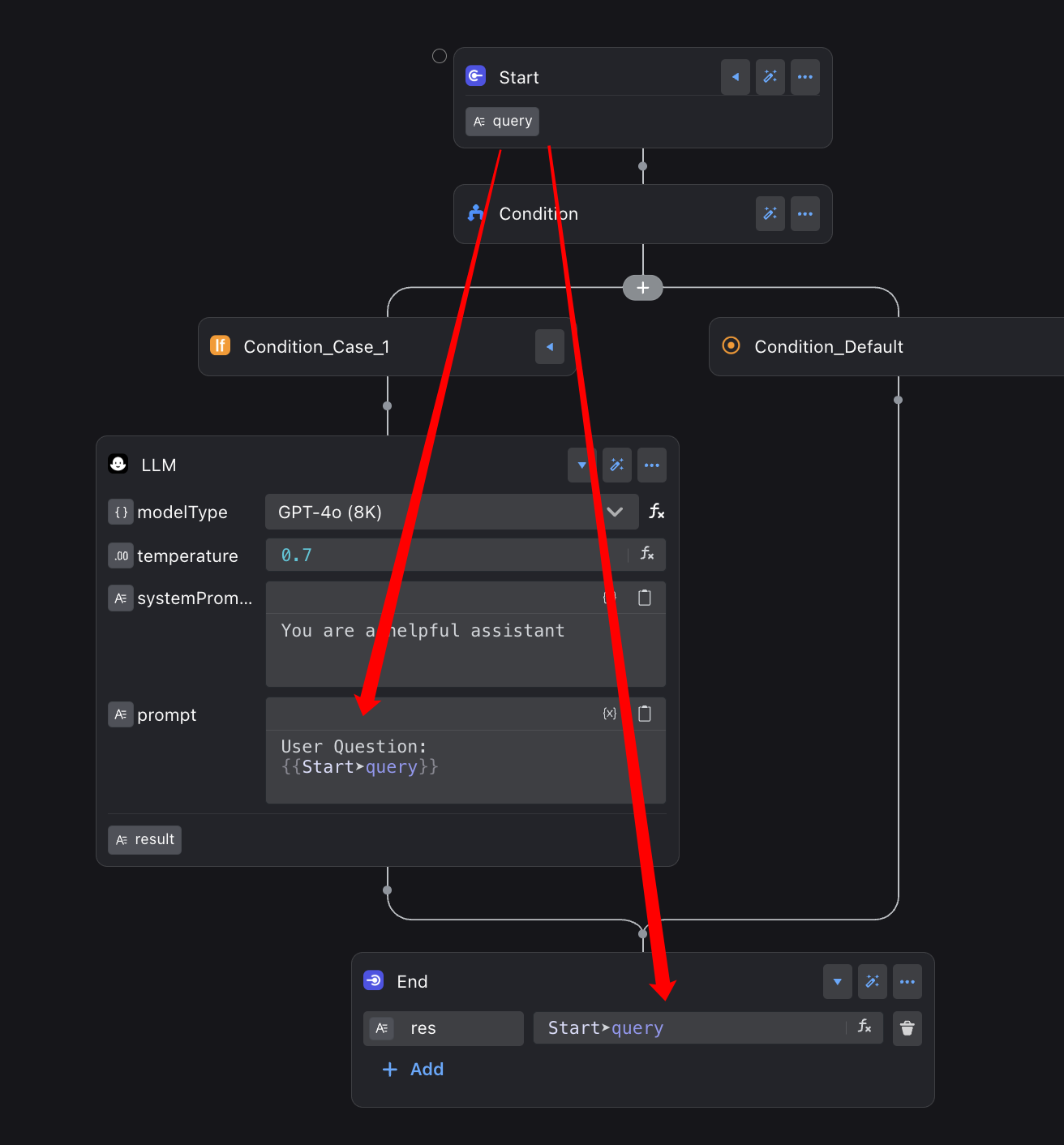Viewport: 1064px width, 1145px height.
Task: Expand the Start node collapse arrow
Action: 735,77
